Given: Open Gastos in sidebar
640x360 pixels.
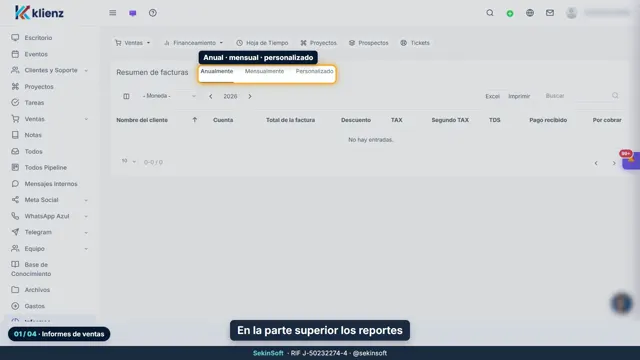Looking at the screenshot, I should point(34,306).
